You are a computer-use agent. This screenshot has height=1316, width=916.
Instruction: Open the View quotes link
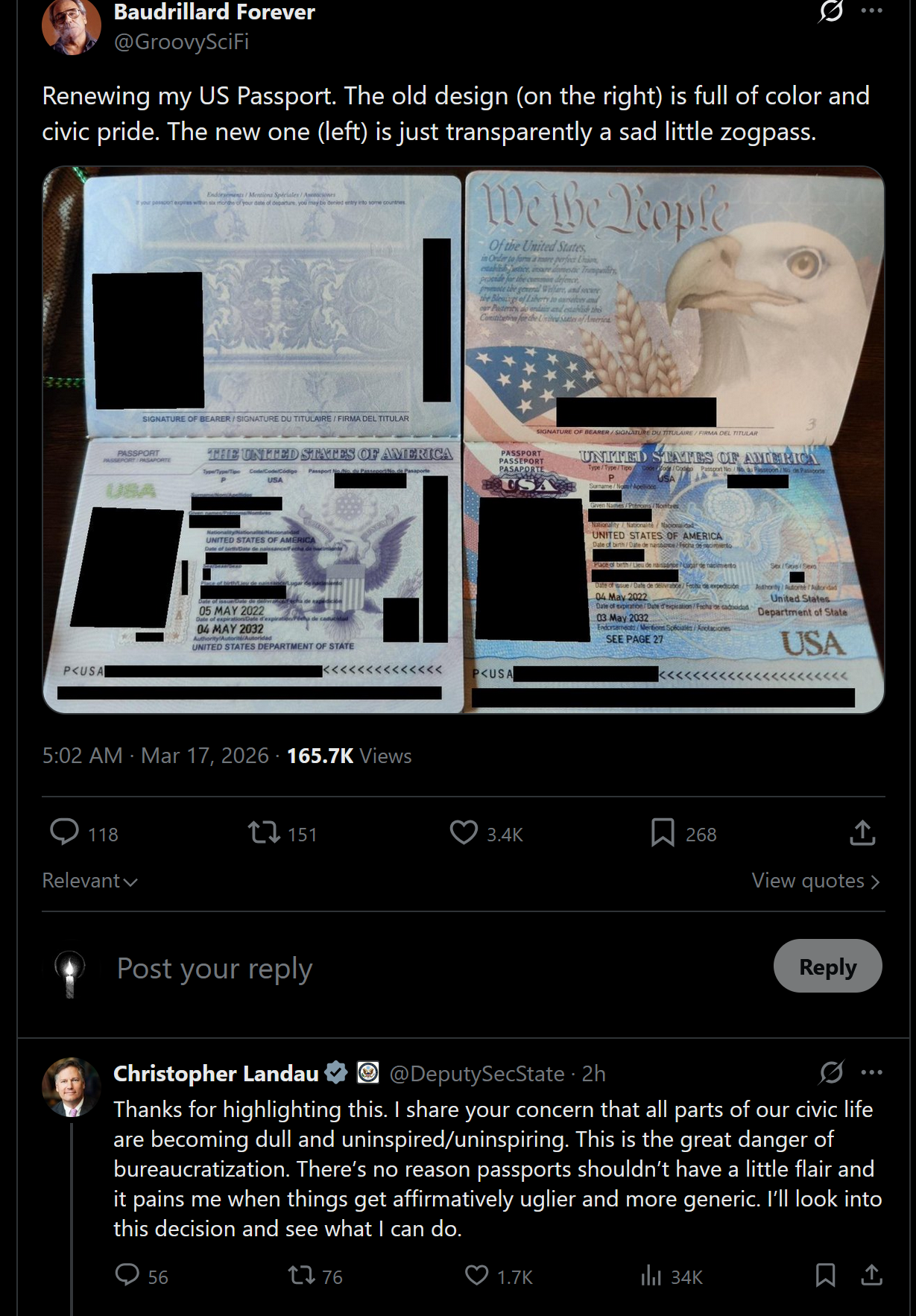[x=816, y=881]
